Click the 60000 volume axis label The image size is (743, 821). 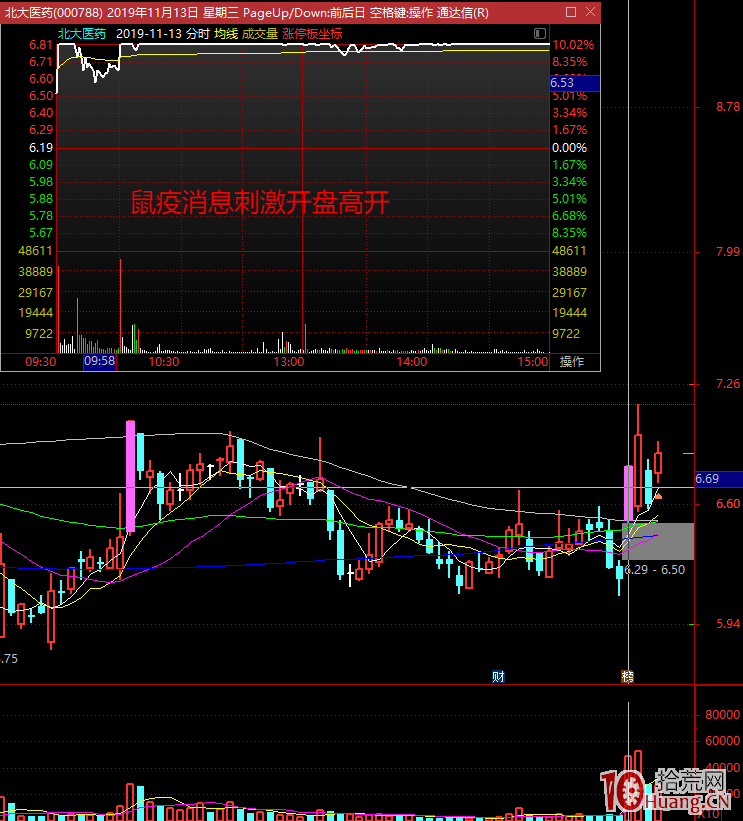click(723, 740)
